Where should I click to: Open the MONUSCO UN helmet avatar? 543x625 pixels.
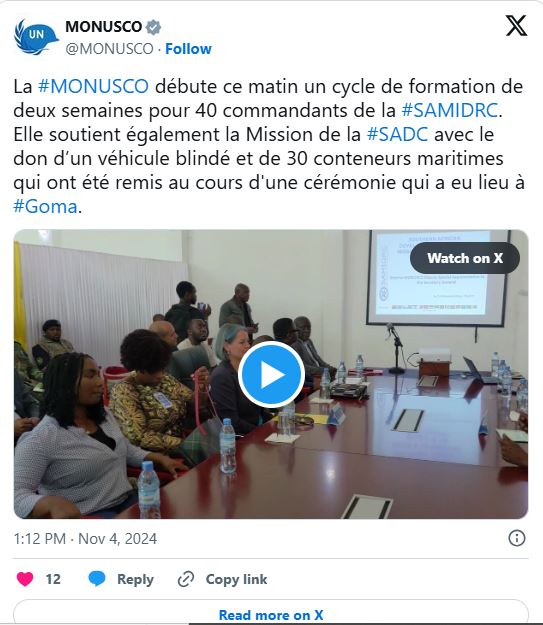coord(36,37)
